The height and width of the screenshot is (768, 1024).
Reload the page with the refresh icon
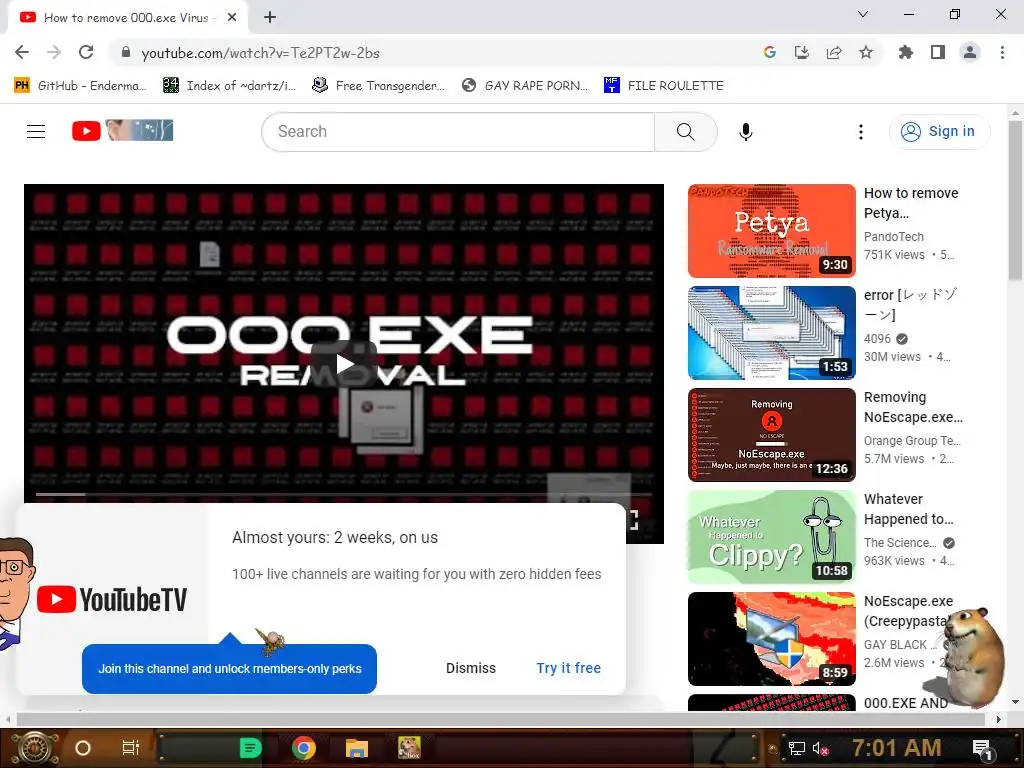(x=86, y=53)
